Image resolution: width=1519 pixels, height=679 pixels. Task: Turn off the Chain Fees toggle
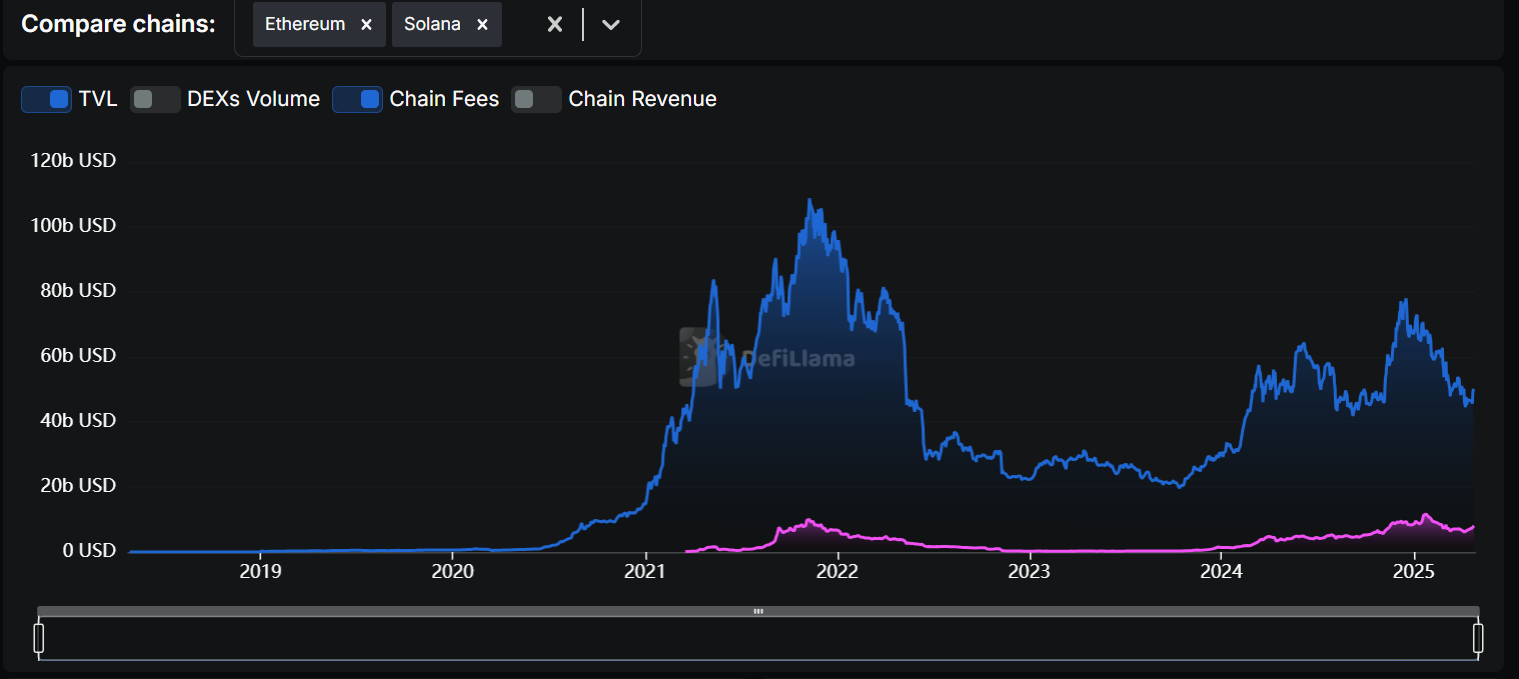pos(358,99)
